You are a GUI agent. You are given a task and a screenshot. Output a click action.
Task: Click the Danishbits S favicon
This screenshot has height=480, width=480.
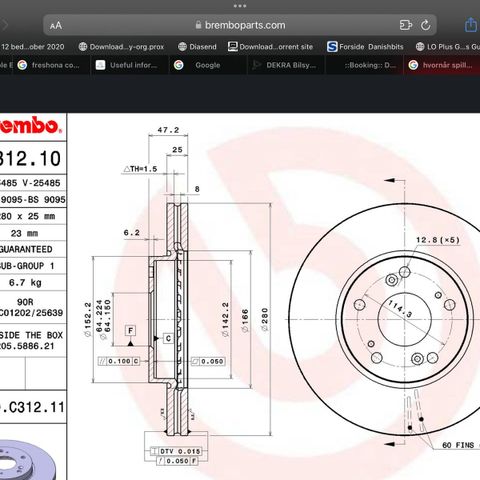[x=332, y=47]
